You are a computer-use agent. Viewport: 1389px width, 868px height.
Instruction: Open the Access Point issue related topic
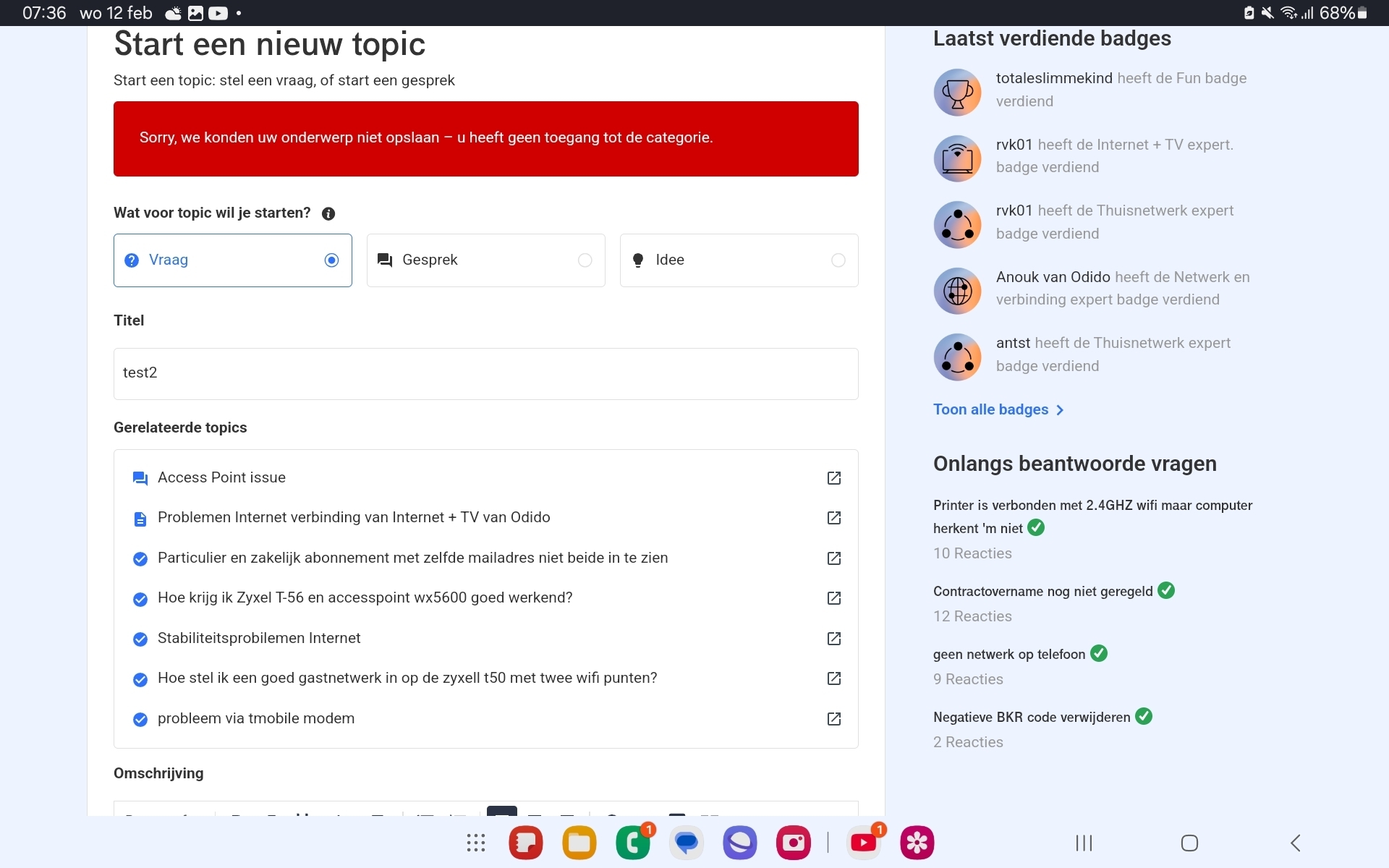(221, 477)
